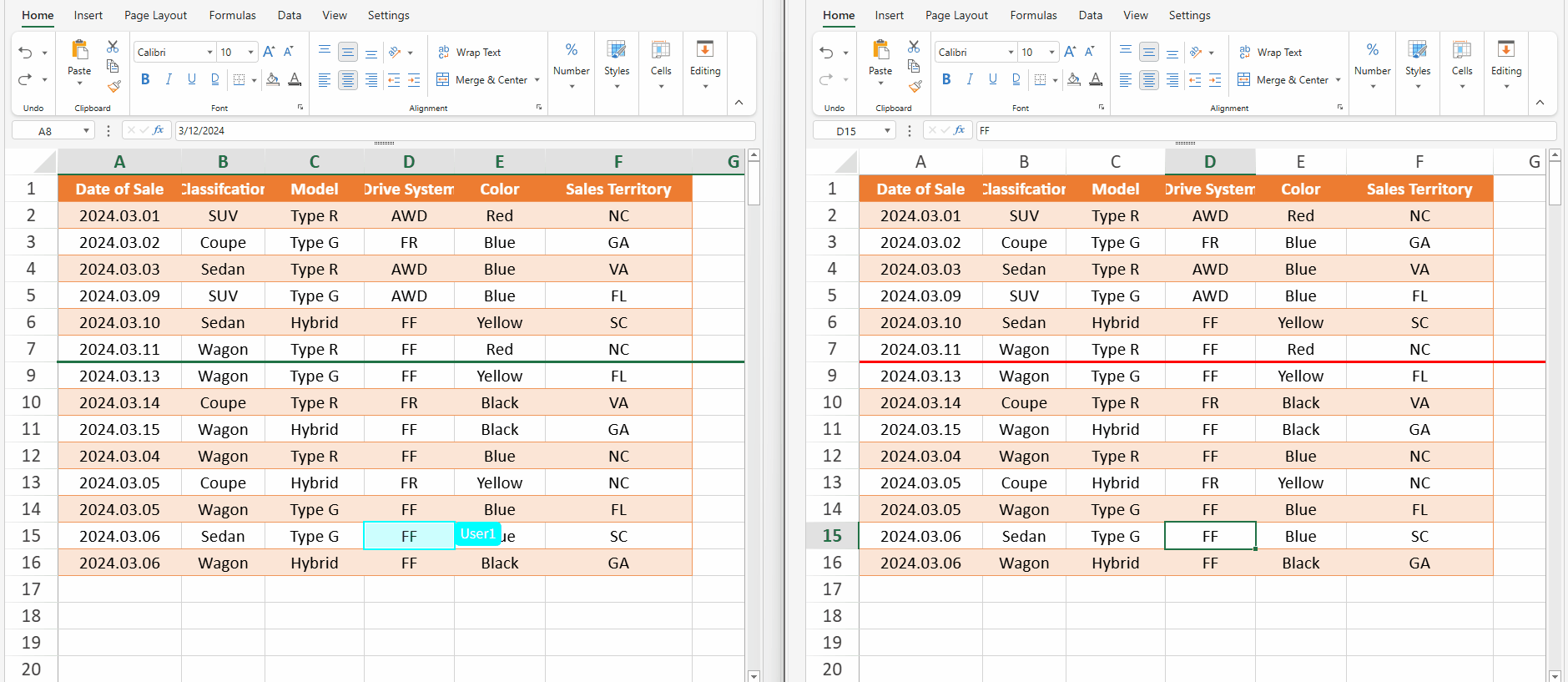
Task: Toggle Underline in the right window
Action: 993,79
